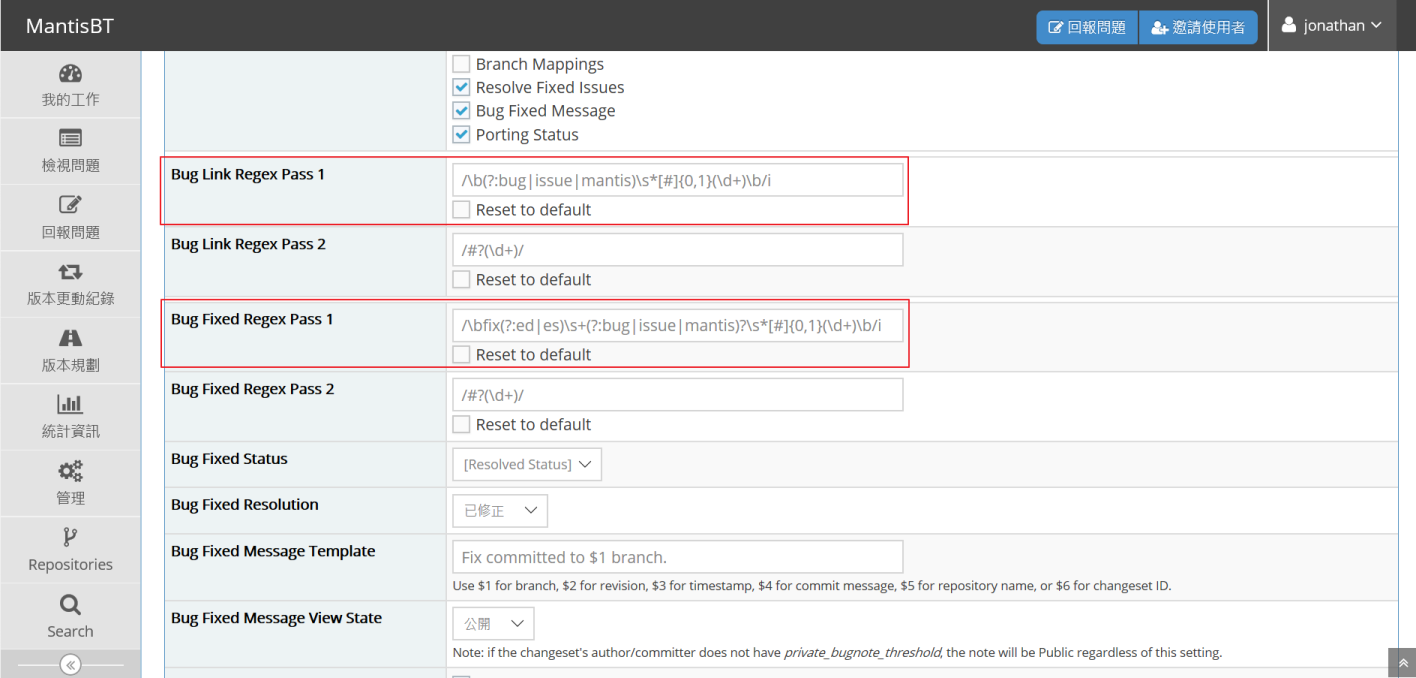Viewport: 1416px width, 678px height.
Task: Collapse the sidebar with the chevron toggle
Action: (x=70, y=665)
